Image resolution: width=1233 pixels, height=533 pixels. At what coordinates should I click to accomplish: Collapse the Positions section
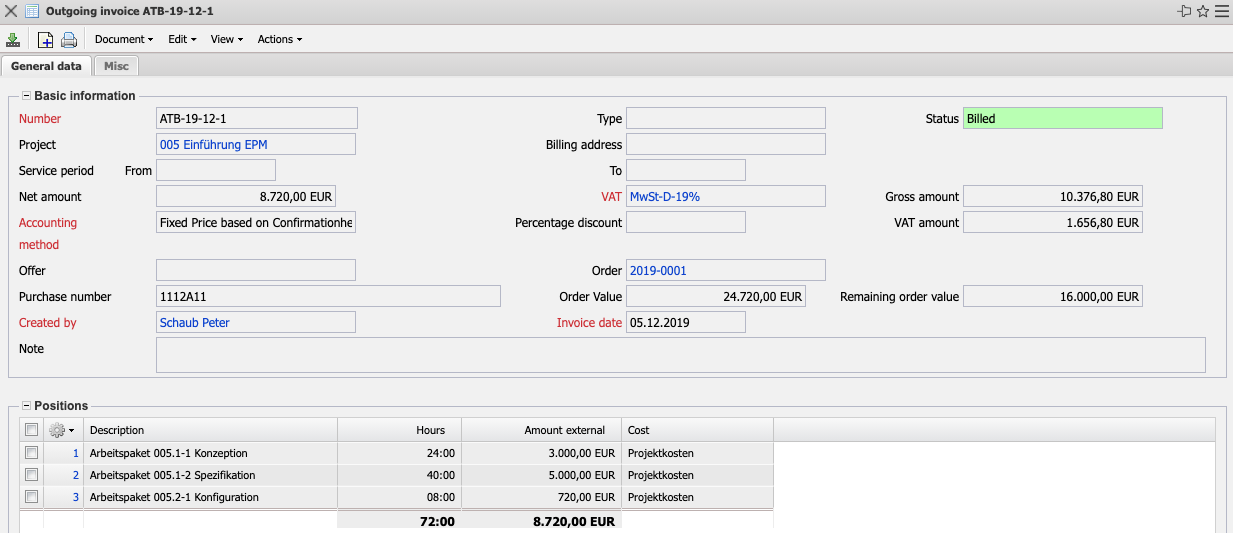pos(26,406)
